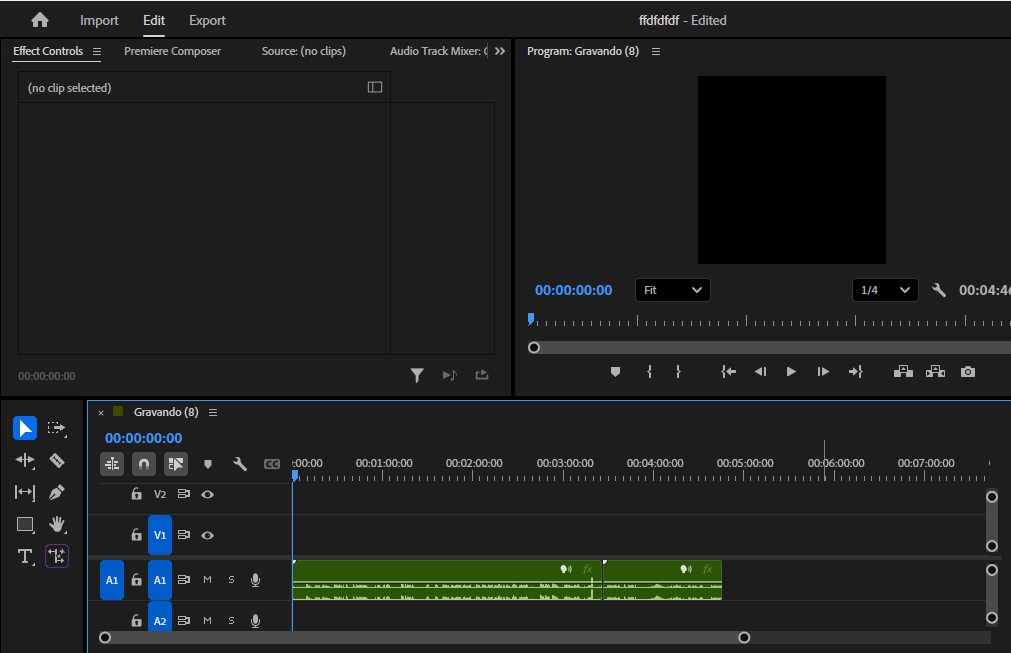The width and height of the screenshot is (1011, 653).
Task: Click the first audio clip on A1
Action: [x=447, y=580]
